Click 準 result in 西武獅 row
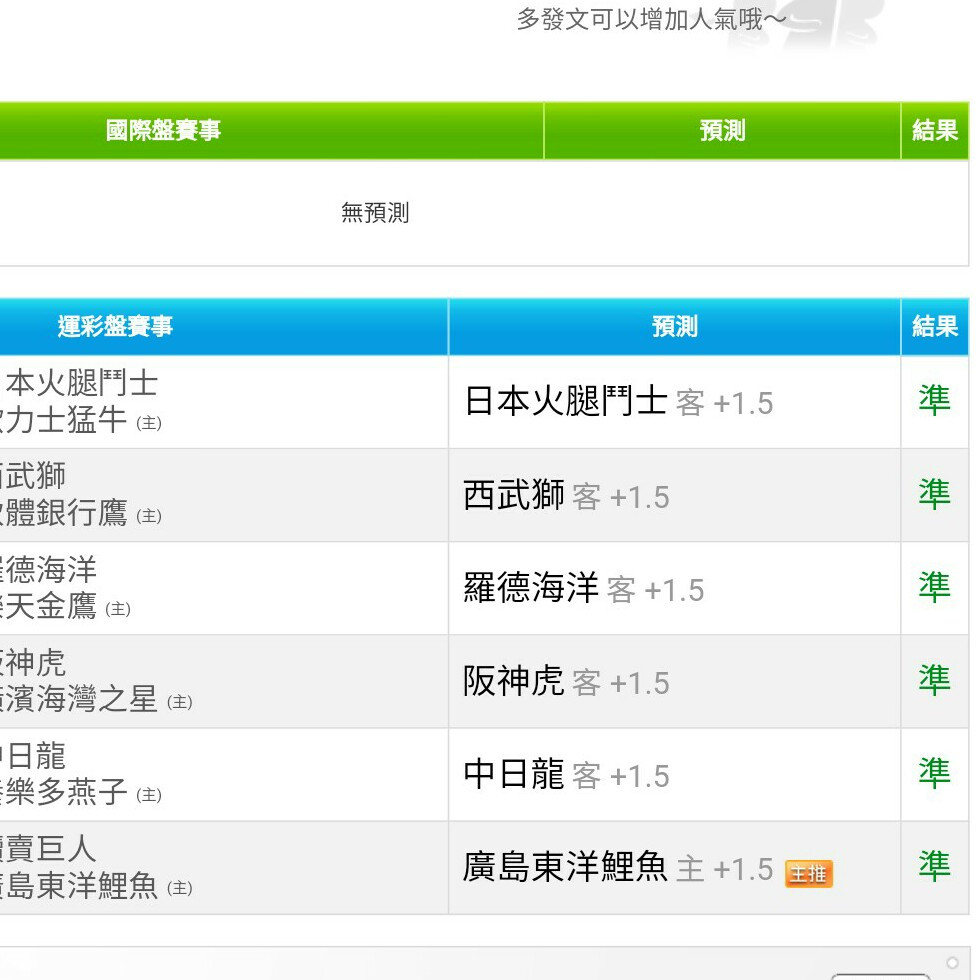 pyautogui.click(x=934, y=494)
